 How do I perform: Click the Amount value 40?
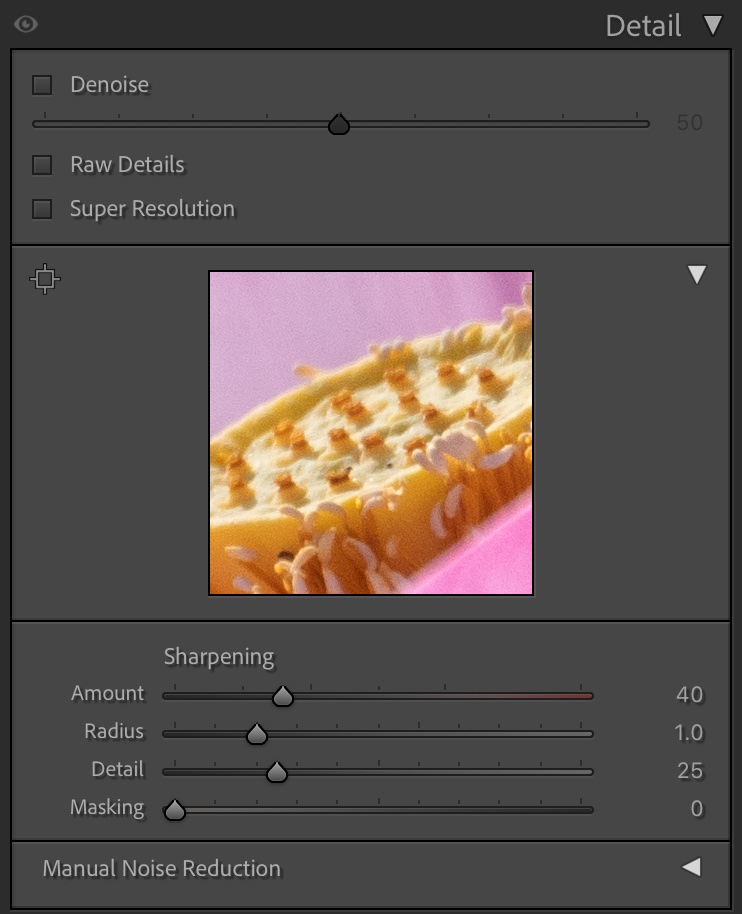tap(690, 695)
